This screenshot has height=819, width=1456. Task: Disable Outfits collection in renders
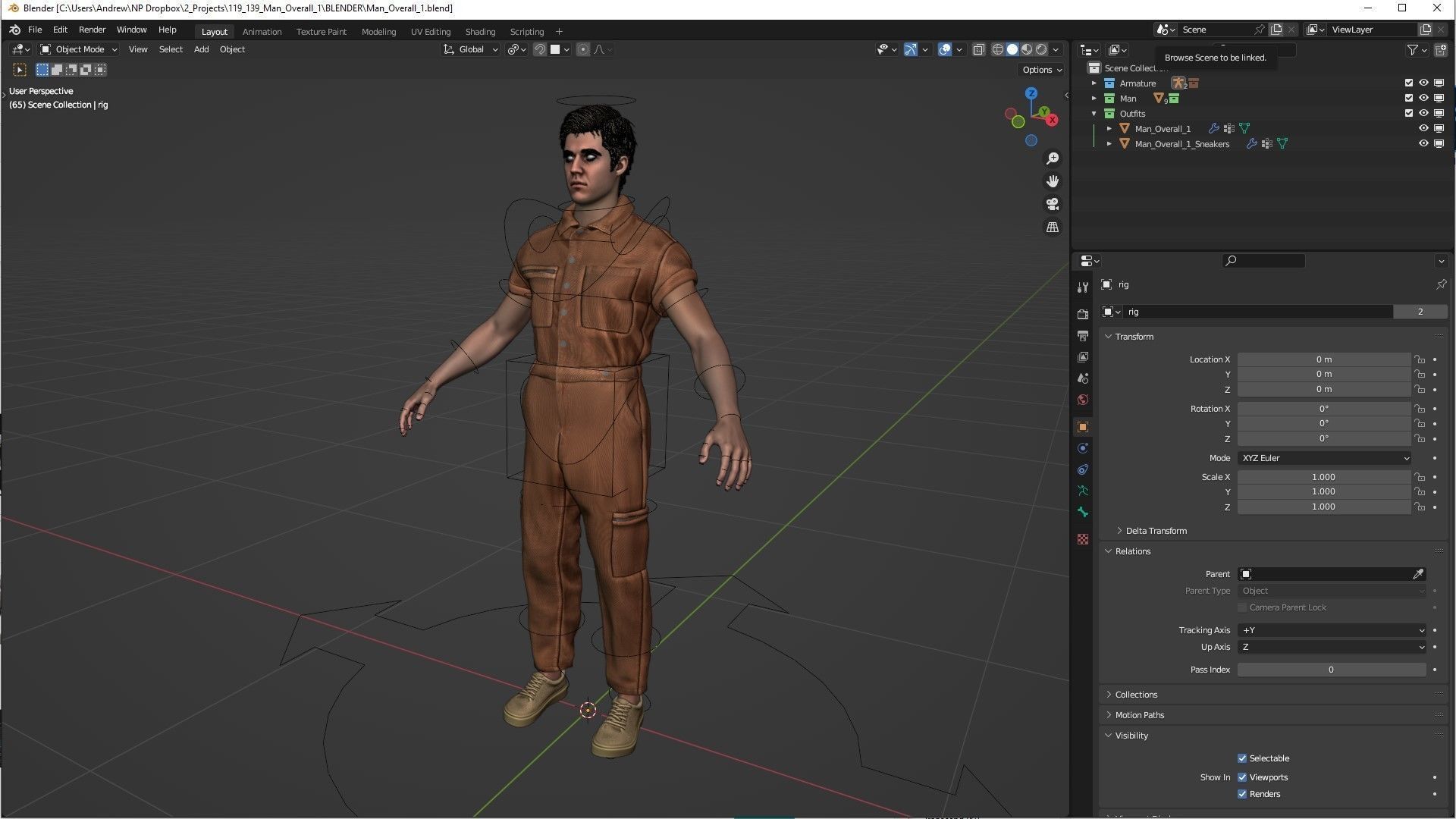click(1439, 114)
